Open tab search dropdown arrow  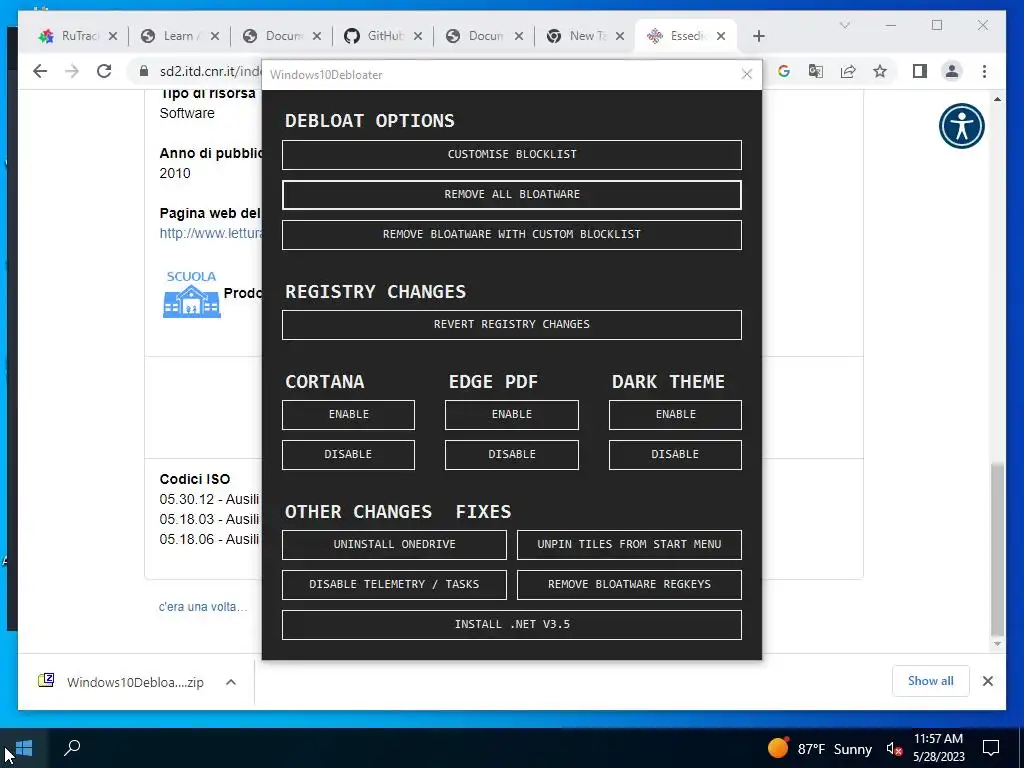[844, 25]
